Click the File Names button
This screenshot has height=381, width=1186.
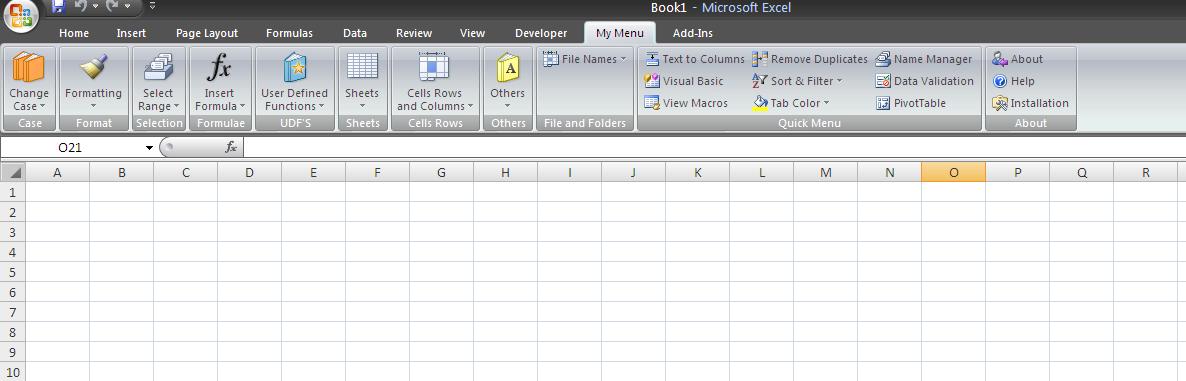point(585,59)
